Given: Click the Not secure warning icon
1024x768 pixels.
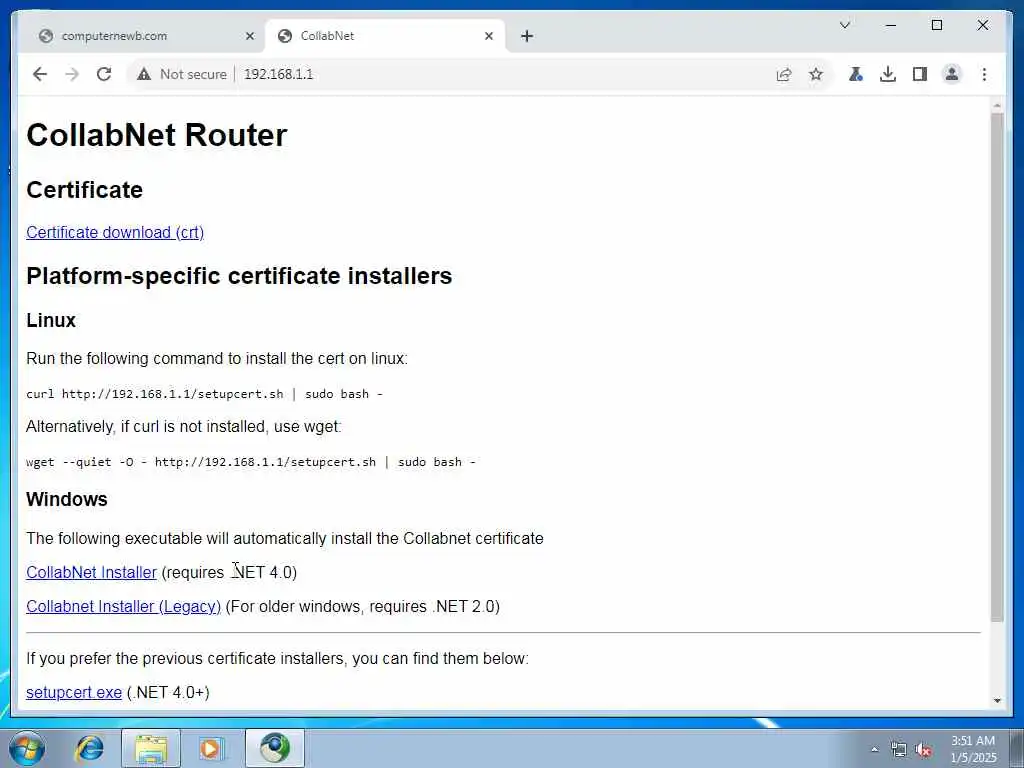Looking at the screenshot, I should click(144, 74).
